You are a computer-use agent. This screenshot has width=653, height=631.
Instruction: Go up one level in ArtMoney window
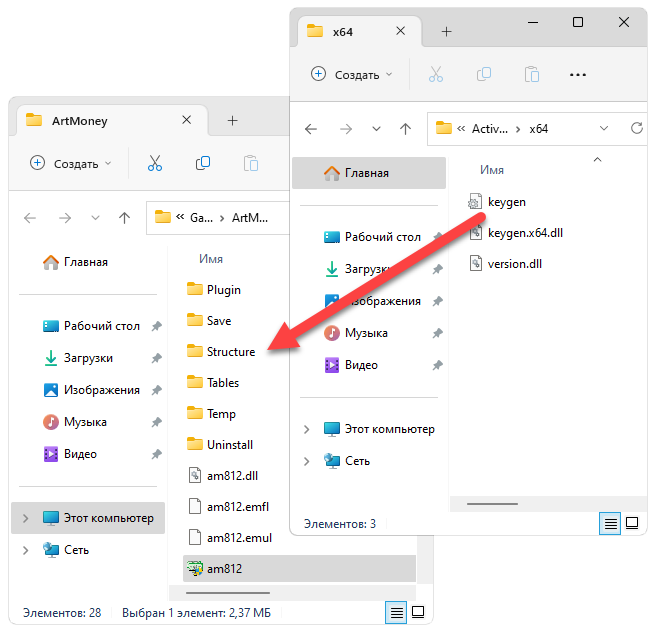pos(124,218)
